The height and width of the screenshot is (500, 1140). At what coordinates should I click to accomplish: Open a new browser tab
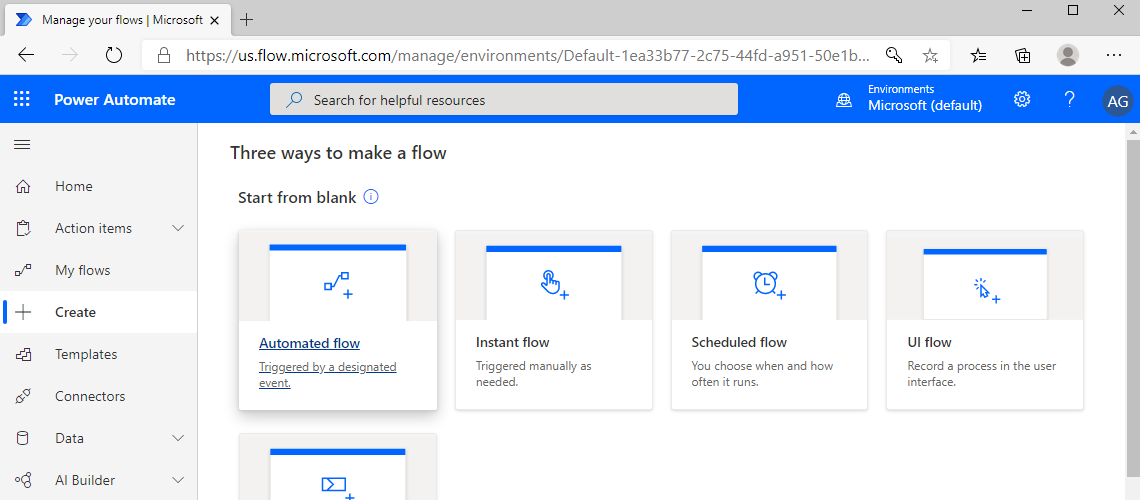(247, 20)
